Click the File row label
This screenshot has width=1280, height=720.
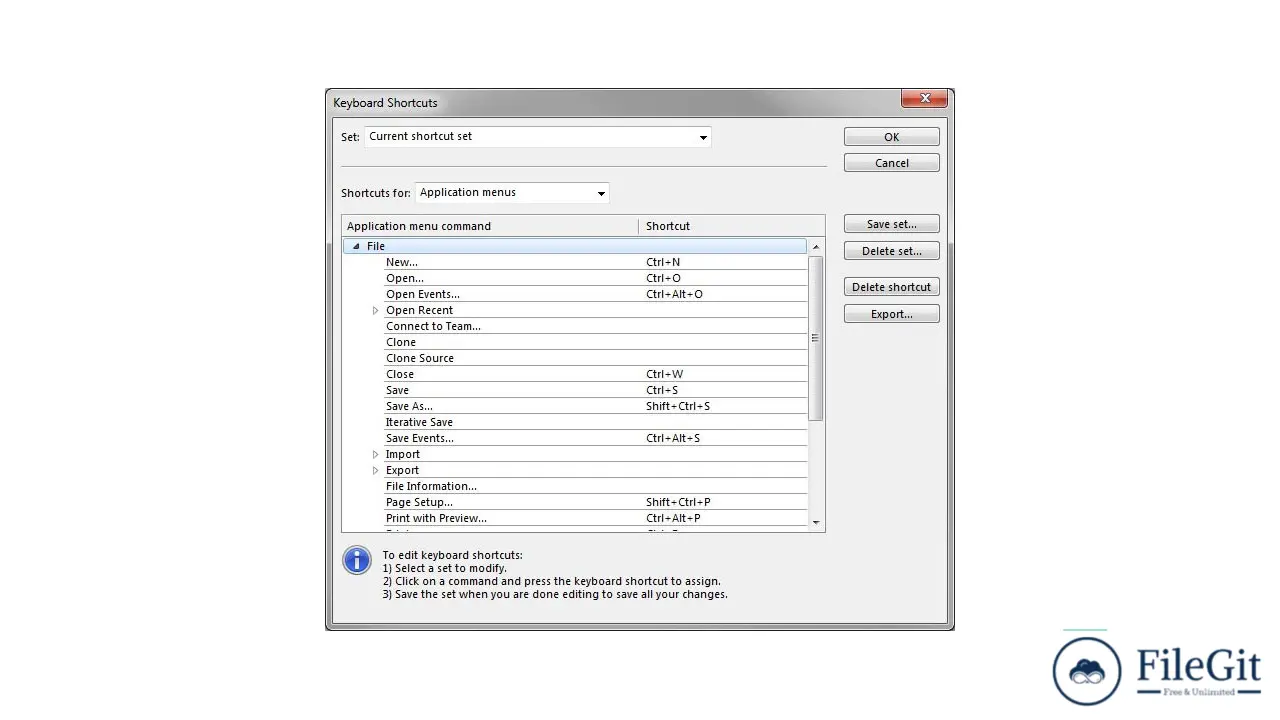pyautogui.click(x=376, y=246)
